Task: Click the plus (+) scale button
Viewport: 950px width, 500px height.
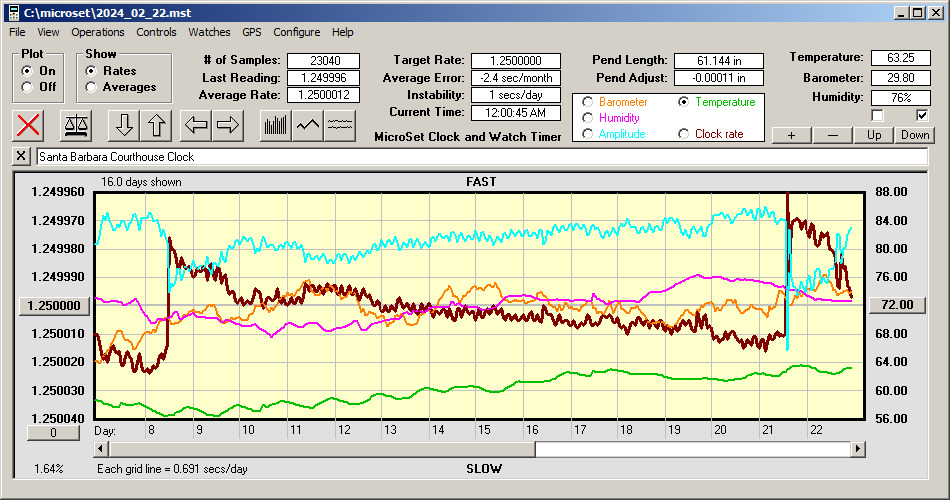Action: coord(791,135)
